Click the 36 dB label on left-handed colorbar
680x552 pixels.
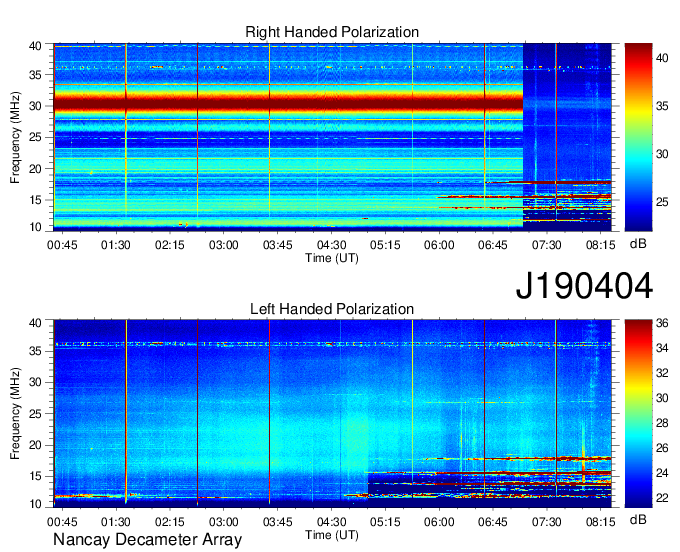click(662, 323)
